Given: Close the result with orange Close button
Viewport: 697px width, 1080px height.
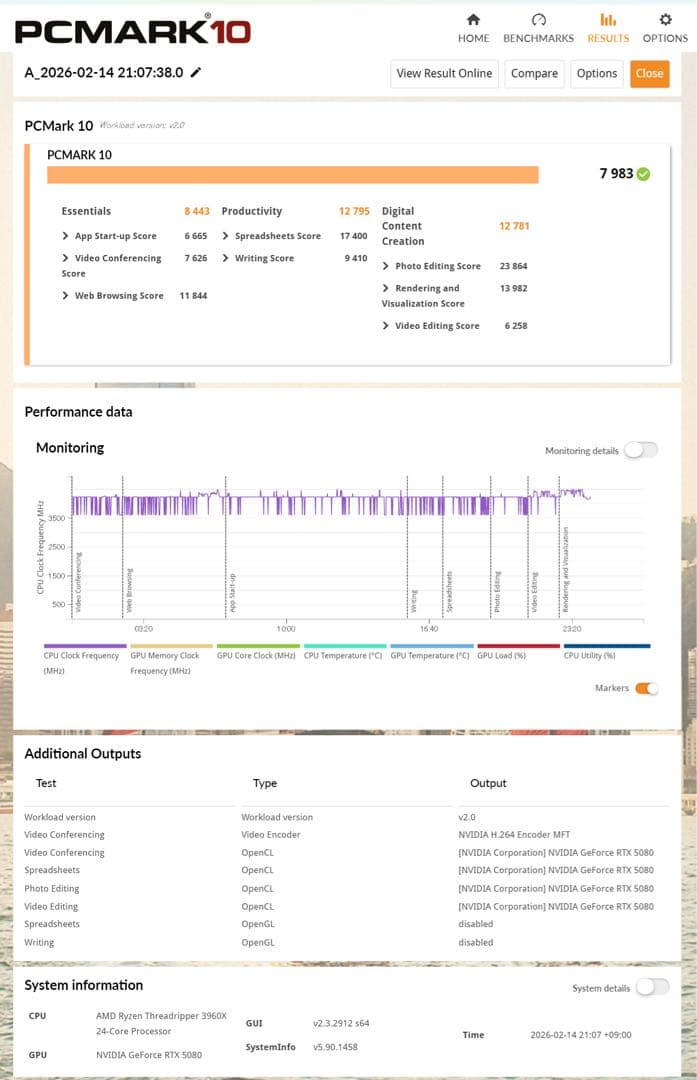Looking at the screenshot, I should [649, 74].
